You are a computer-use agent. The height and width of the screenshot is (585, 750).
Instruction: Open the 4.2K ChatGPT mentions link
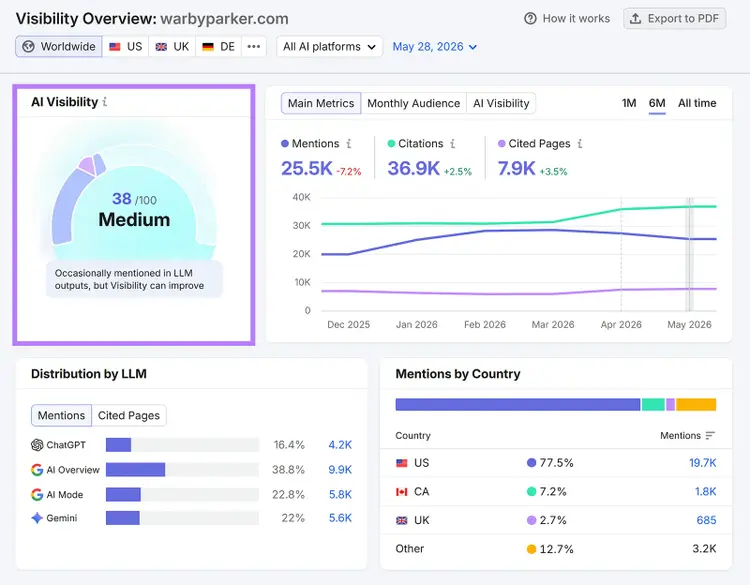click(340, 445)
